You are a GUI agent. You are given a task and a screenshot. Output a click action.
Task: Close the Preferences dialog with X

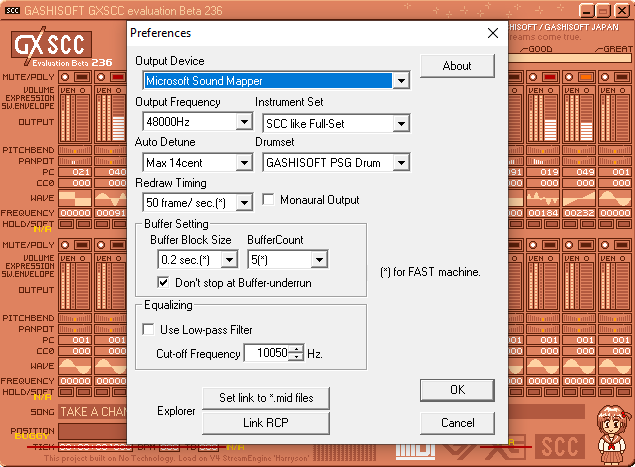tap(493, 33)
